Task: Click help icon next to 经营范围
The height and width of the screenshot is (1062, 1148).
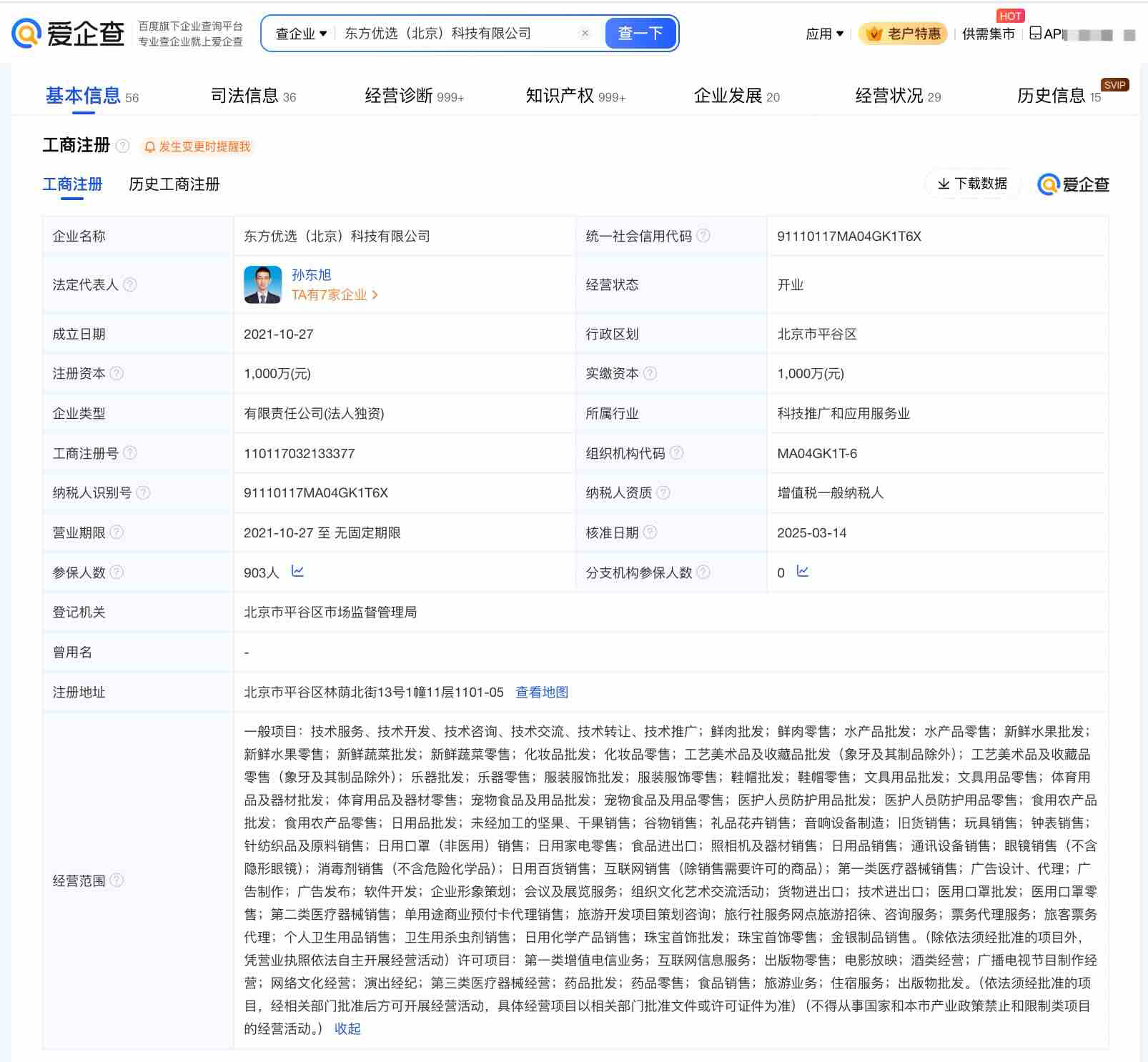Action: click(x=117, y=880)
